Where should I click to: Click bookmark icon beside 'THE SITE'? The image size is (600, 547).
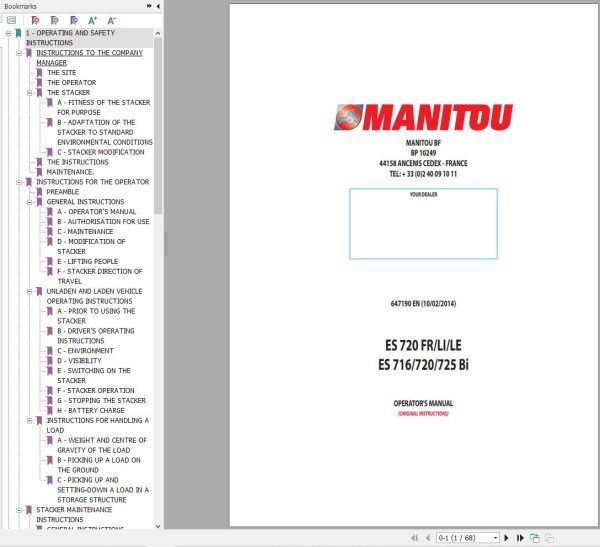click(39, 73)
